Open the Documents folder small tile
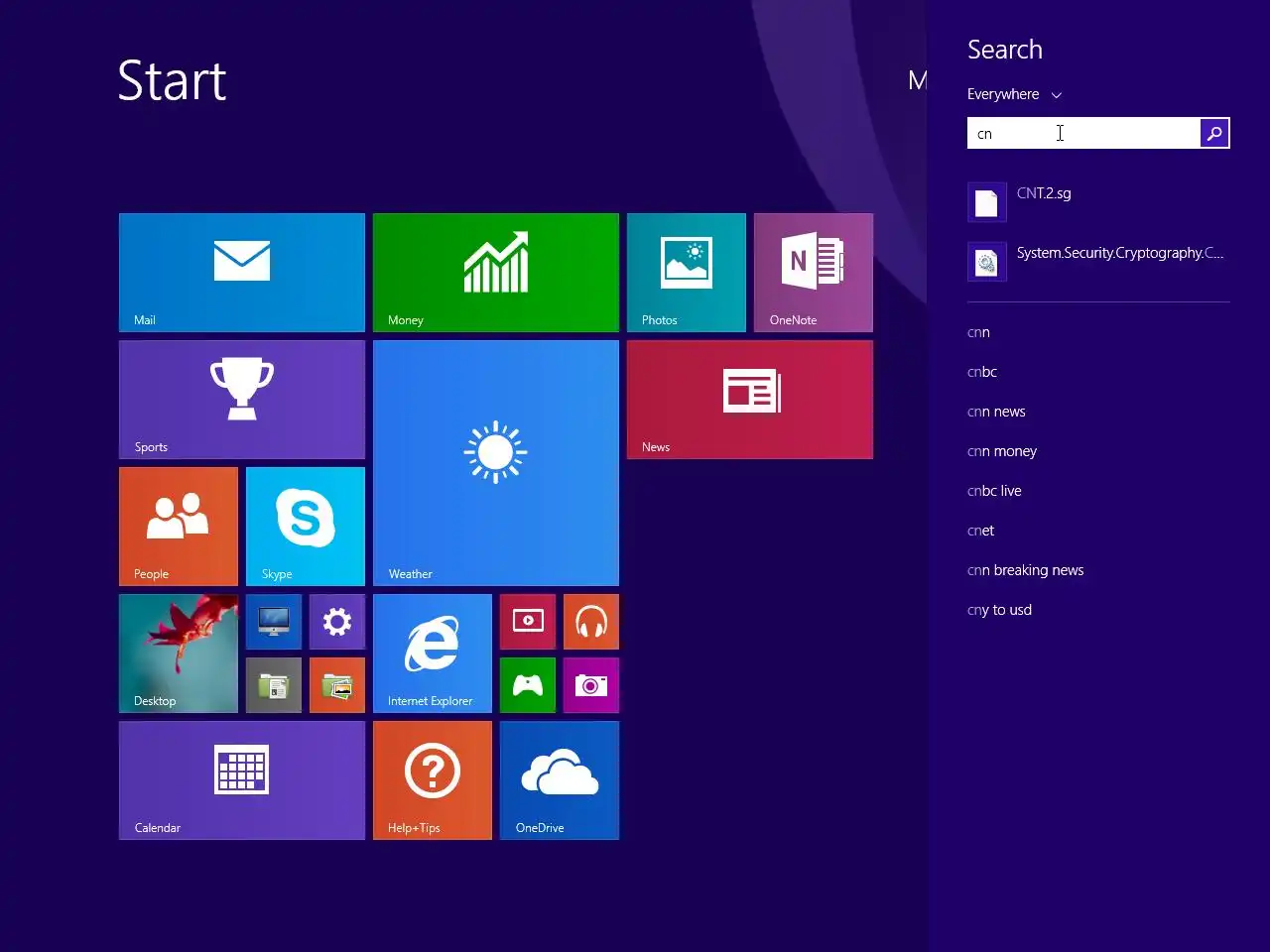Image resolution: width=1270 pixels, height=952 pixels. pyautogui.click(x=274, y=685)
